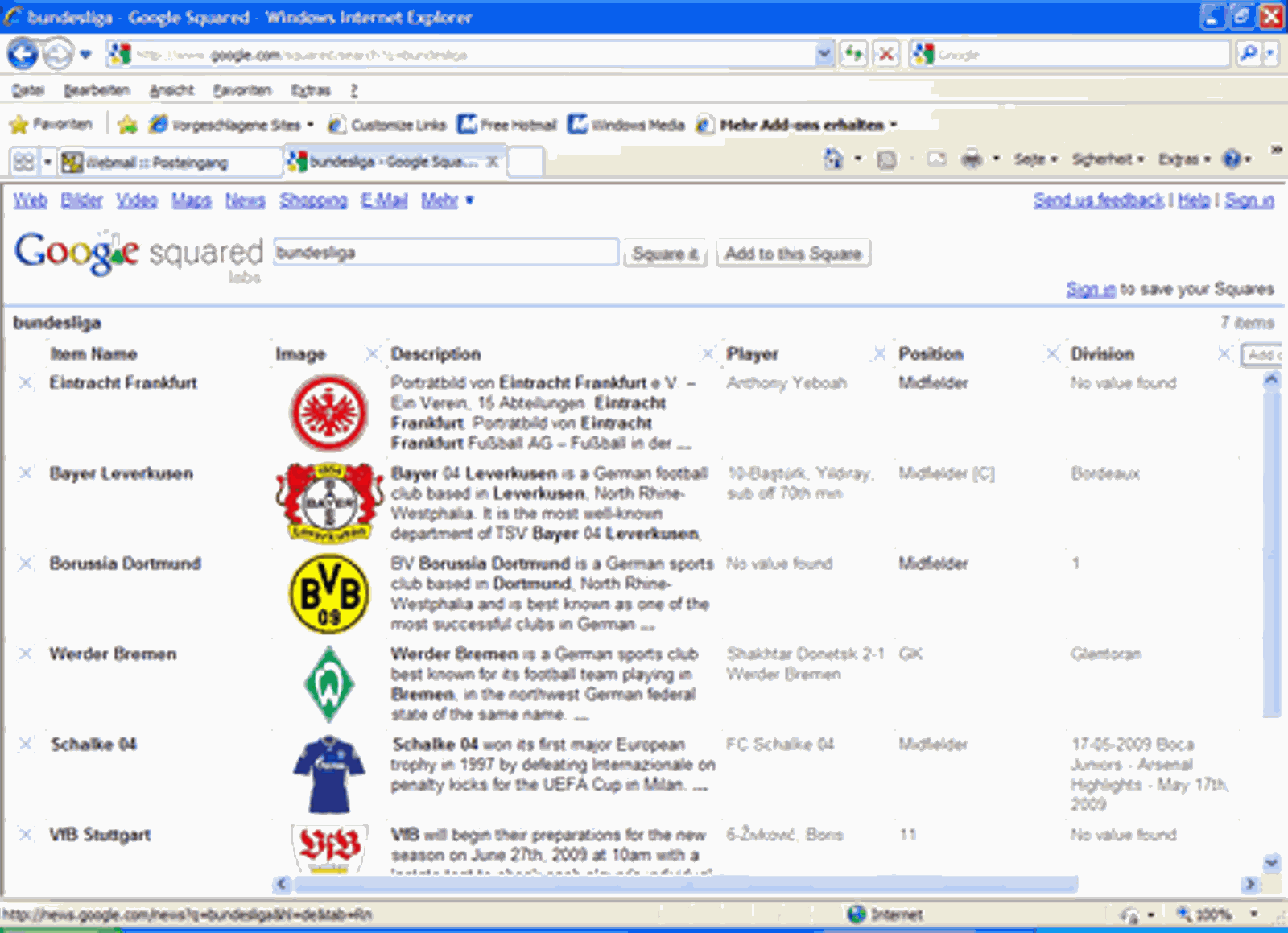Image resolution: width=1288 pixels, height=933 pixels.
Task: Open a new blank tab
Action: [526, 162]
